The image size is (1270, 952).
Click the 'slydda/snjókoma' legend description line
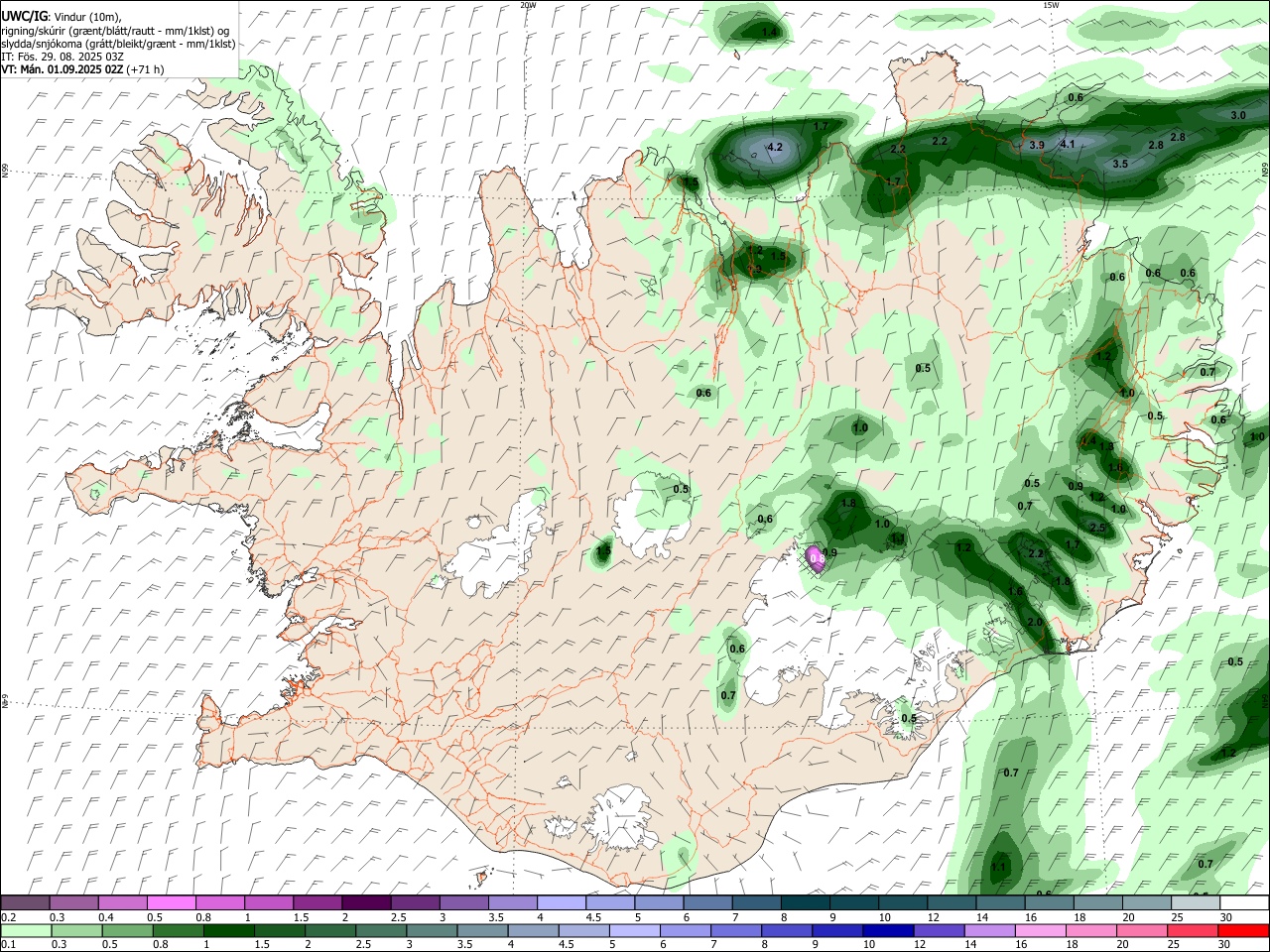pyautogui.click(x=118, y=44)
